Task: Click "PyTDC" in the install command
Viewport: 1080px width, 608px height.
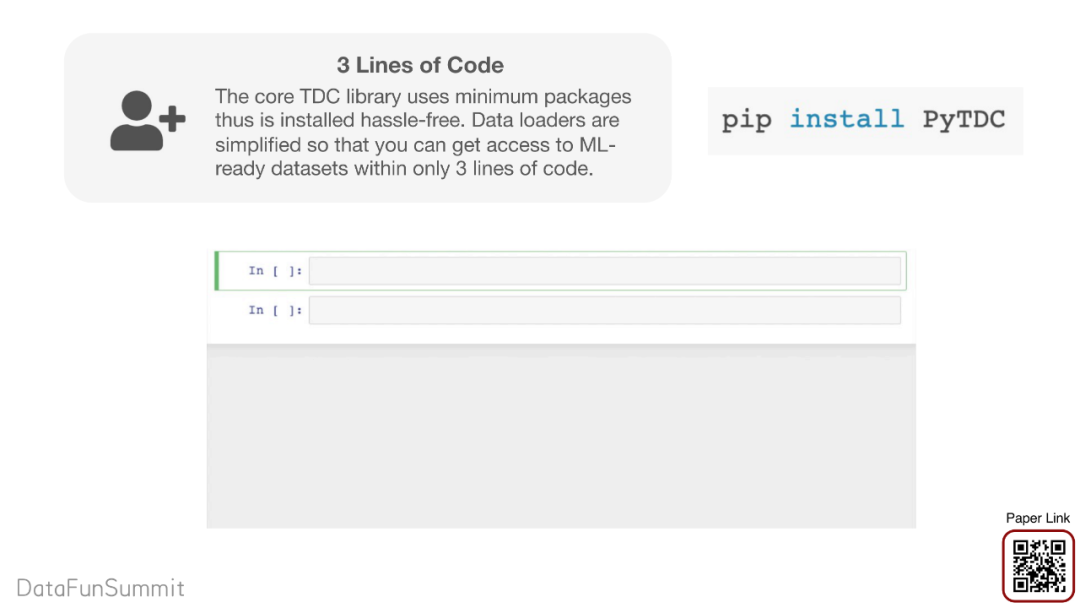Action: click(x=963, y=120)
